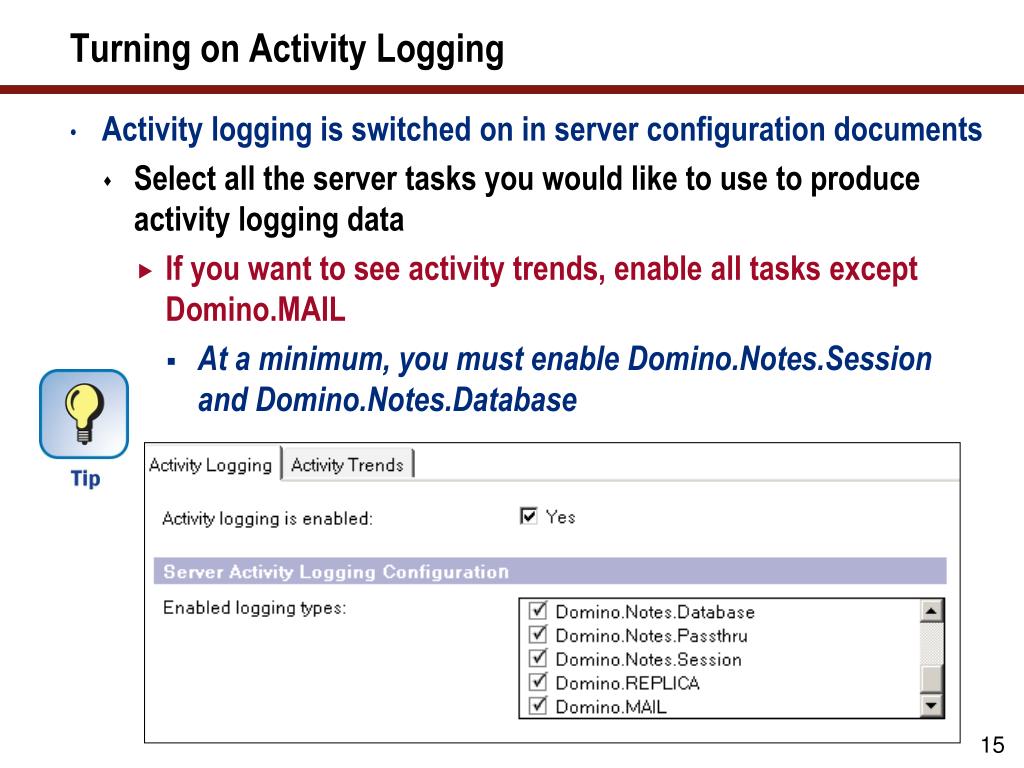1024x768 pixels.
Task: Click the scrollbar thumb in logging types list
Action: [931, 678]
